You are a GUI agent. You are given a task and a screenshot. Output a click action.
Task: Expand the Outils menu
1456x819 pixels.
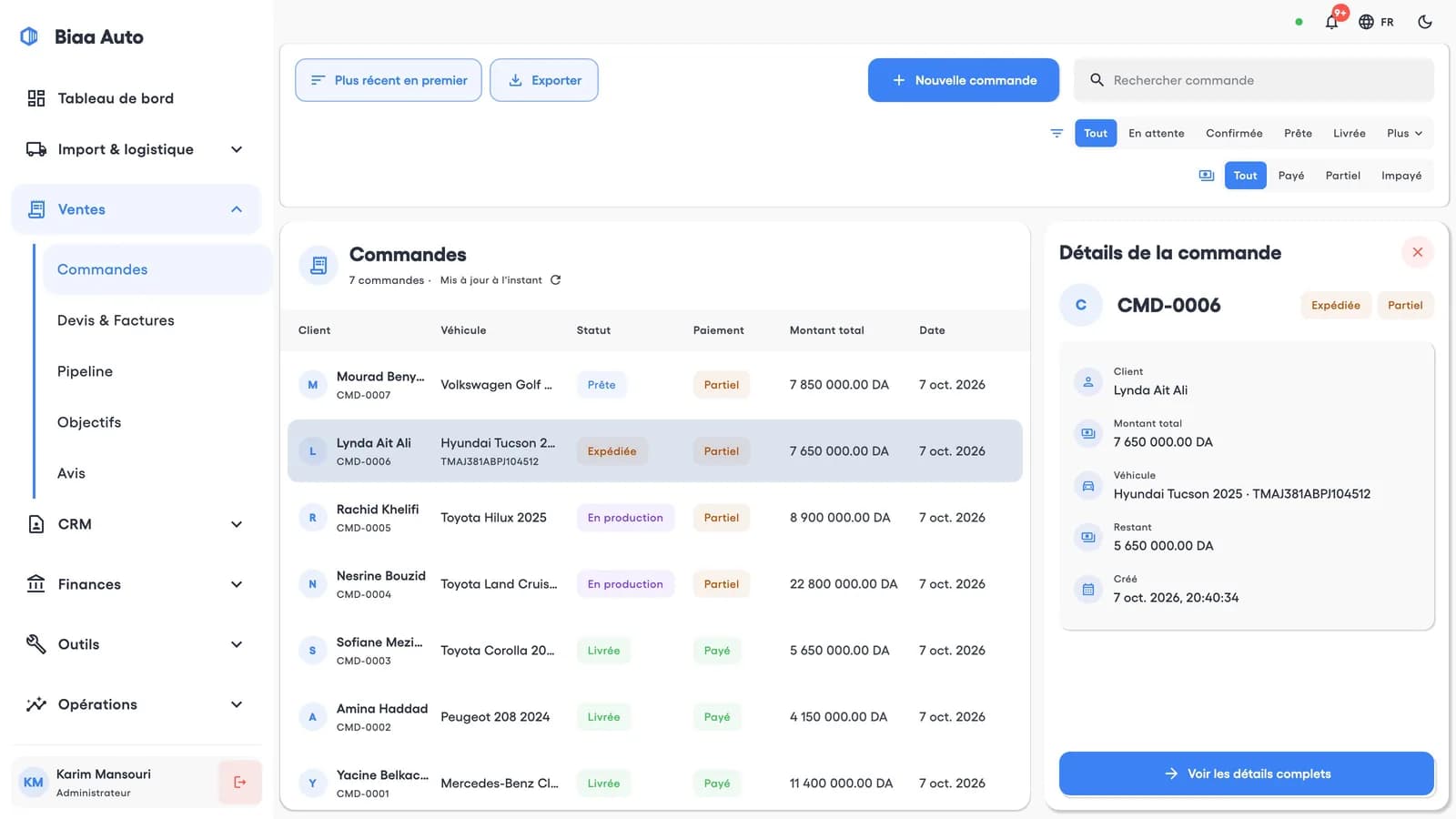(136, 644)
